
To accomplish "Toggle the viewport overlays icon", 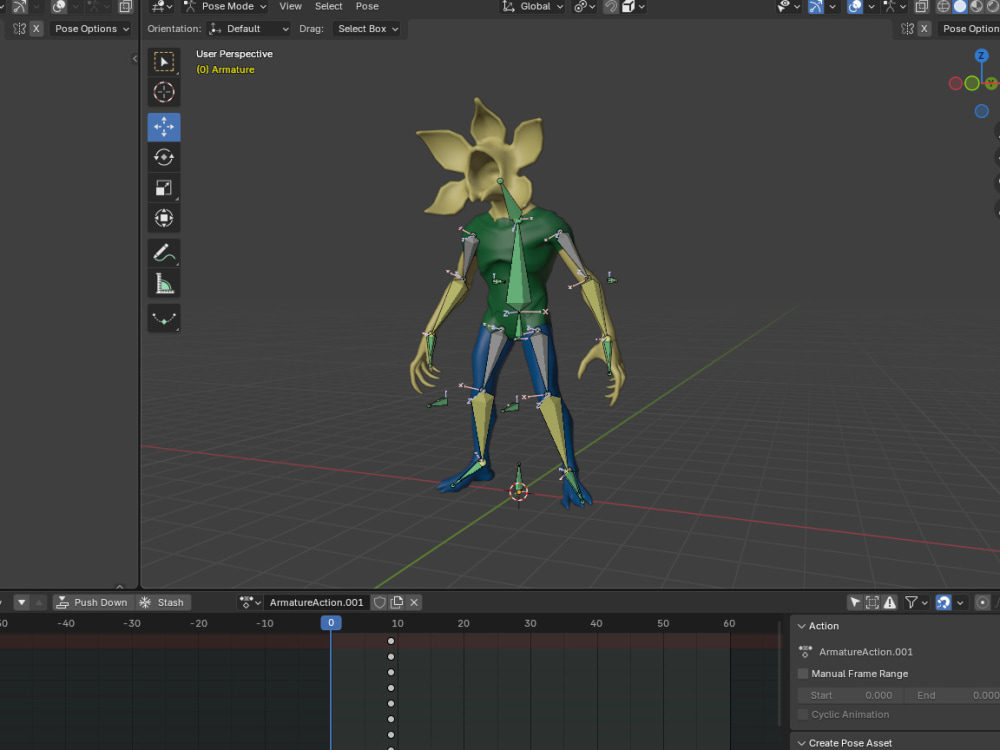I will 855,6.
